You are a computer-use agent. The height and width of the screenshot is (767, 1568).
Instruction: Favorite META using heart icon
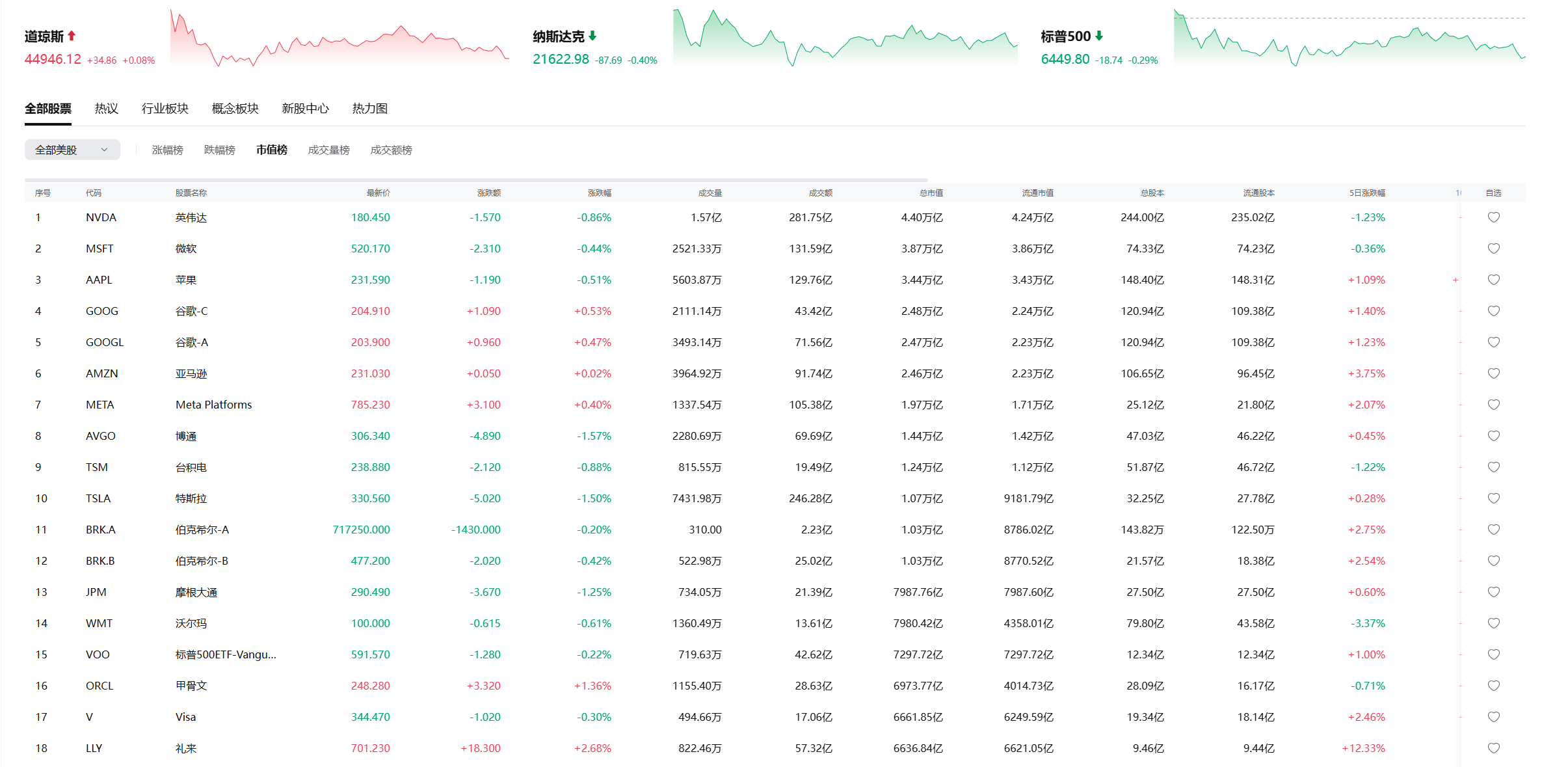[1493, 405]
